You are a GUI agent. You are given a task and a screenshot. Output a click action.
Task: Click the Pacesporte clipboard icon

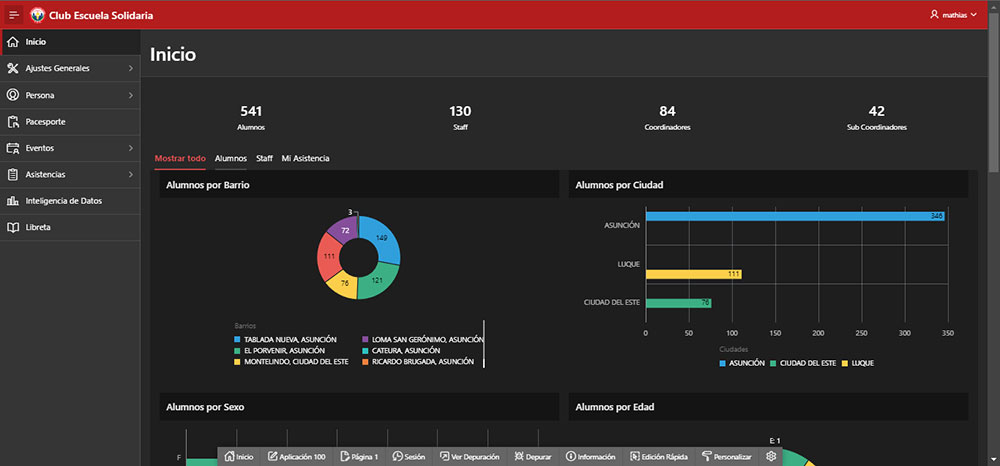click(12, 122)
